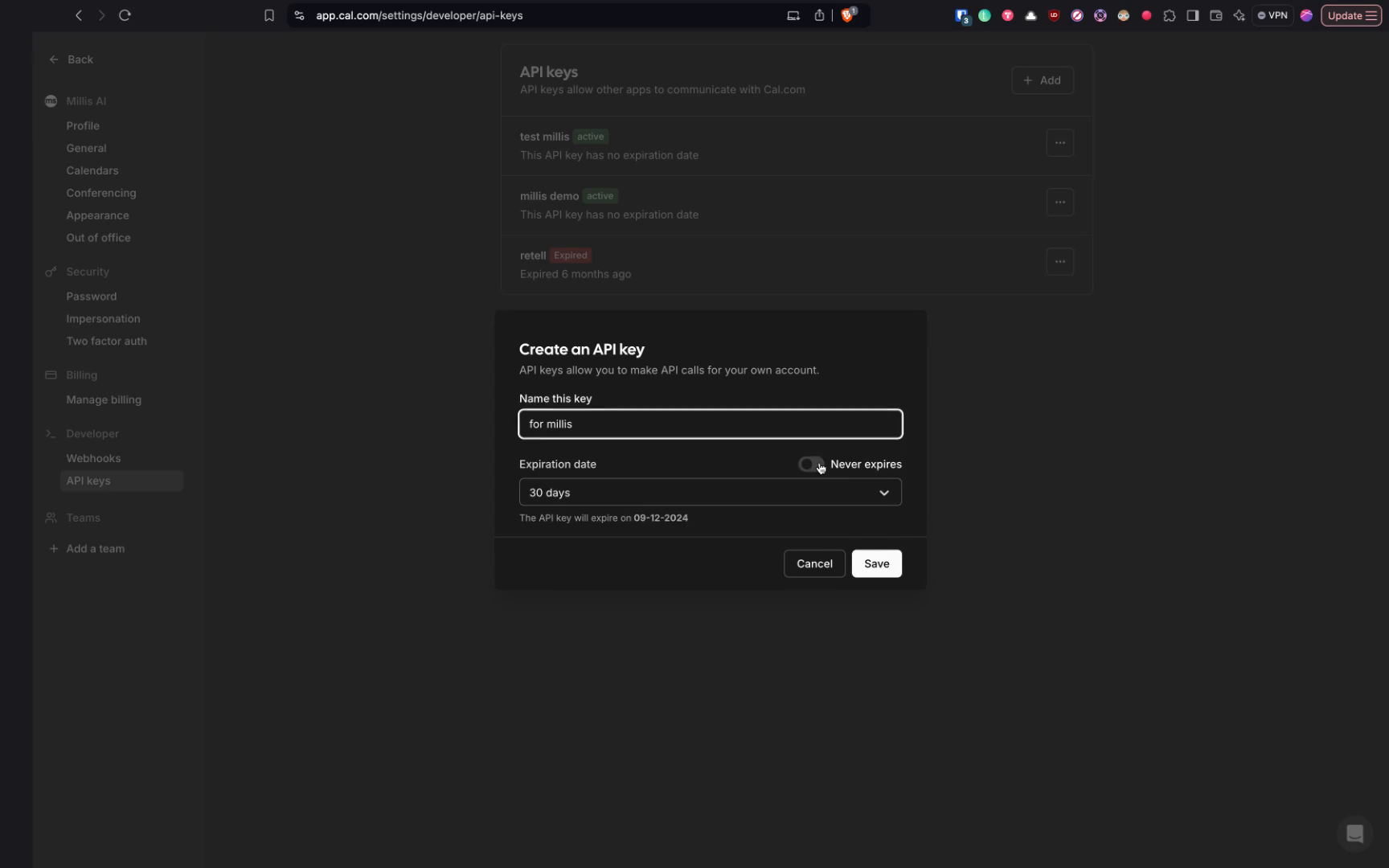Screen dimensions: 1389x868
Task: Click the share icon in the browser toolbar
Action: pos(819,15)
